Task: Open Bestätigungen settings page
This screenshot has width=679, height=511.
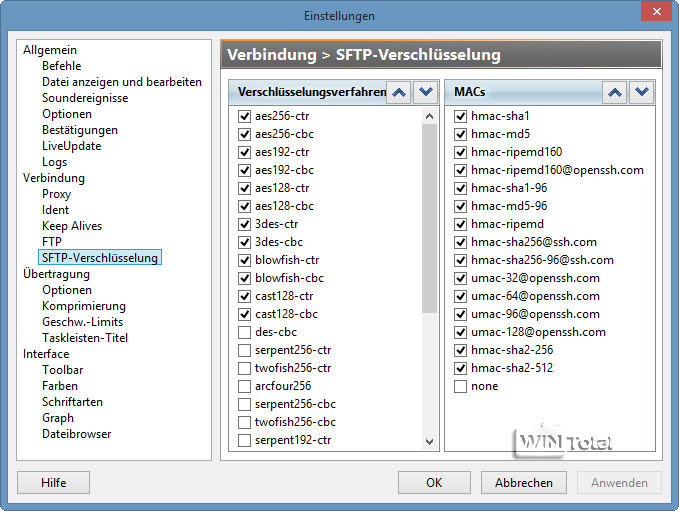Action: click(x=80, y=130)
